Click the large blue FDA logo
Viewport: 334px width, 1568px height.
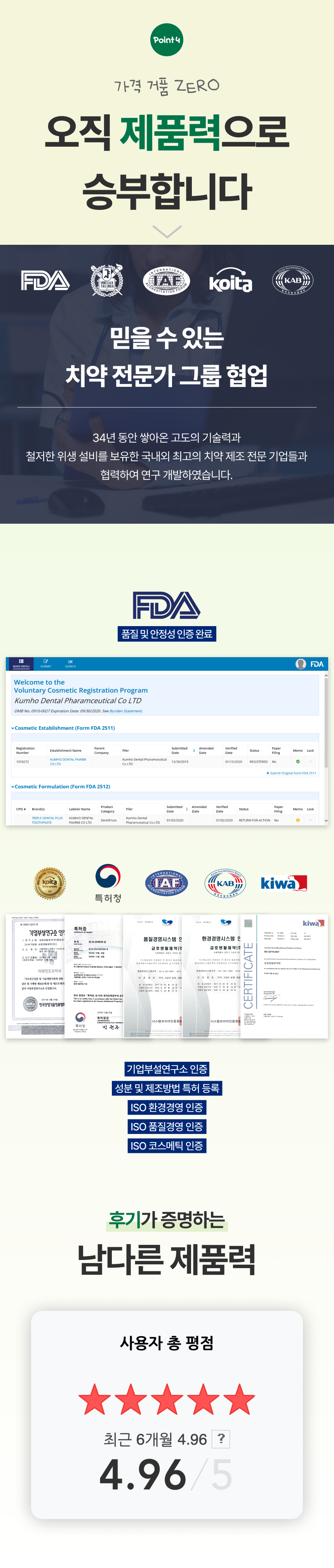(x=166, y=605)
